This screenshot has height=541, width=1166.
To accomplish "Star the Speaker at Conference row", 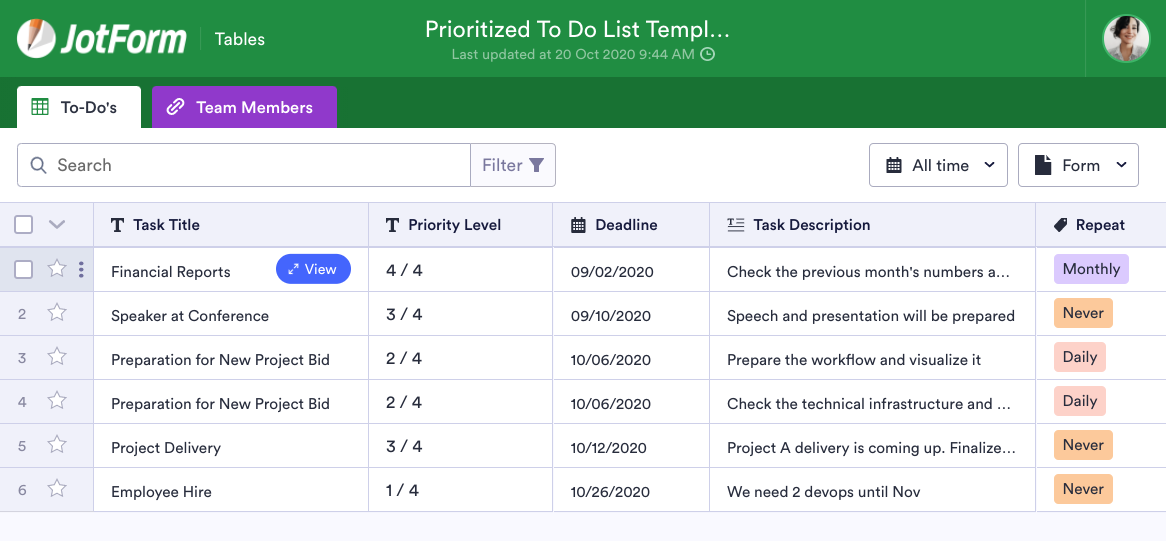I will (57, 313).
